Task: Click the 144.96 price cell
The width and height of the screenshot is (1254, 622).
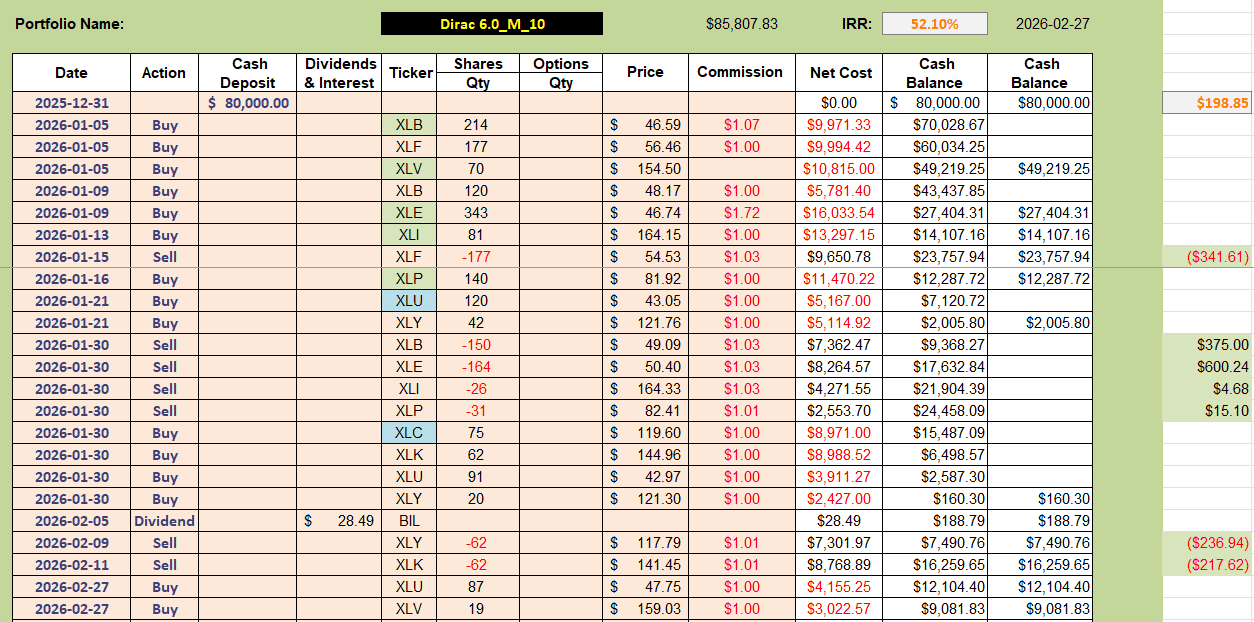Action: (645, 455)
